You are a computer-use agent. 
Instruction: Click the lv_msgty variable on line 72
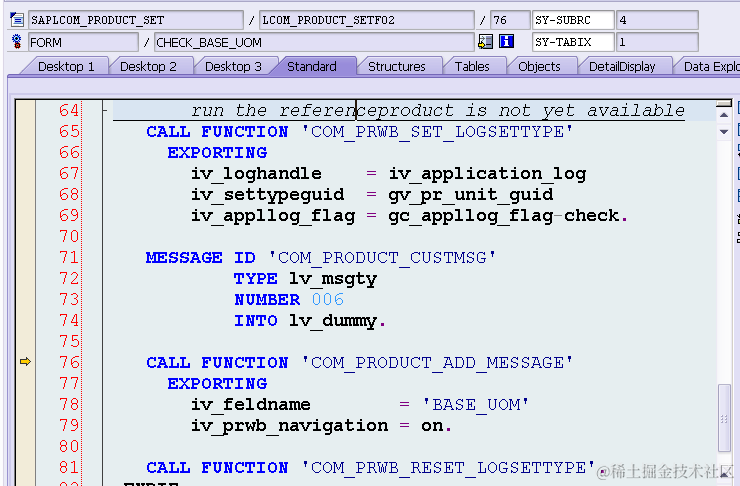click(333, 279)
